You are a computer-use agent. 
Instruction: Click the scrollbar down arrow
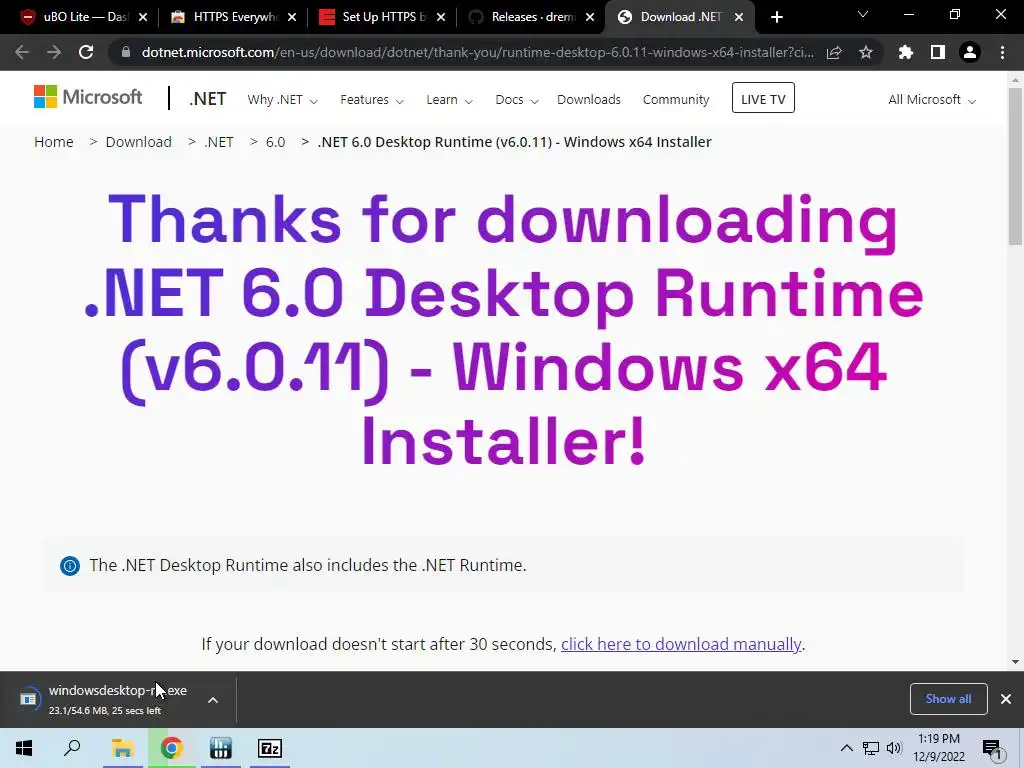pos(1015,662)
